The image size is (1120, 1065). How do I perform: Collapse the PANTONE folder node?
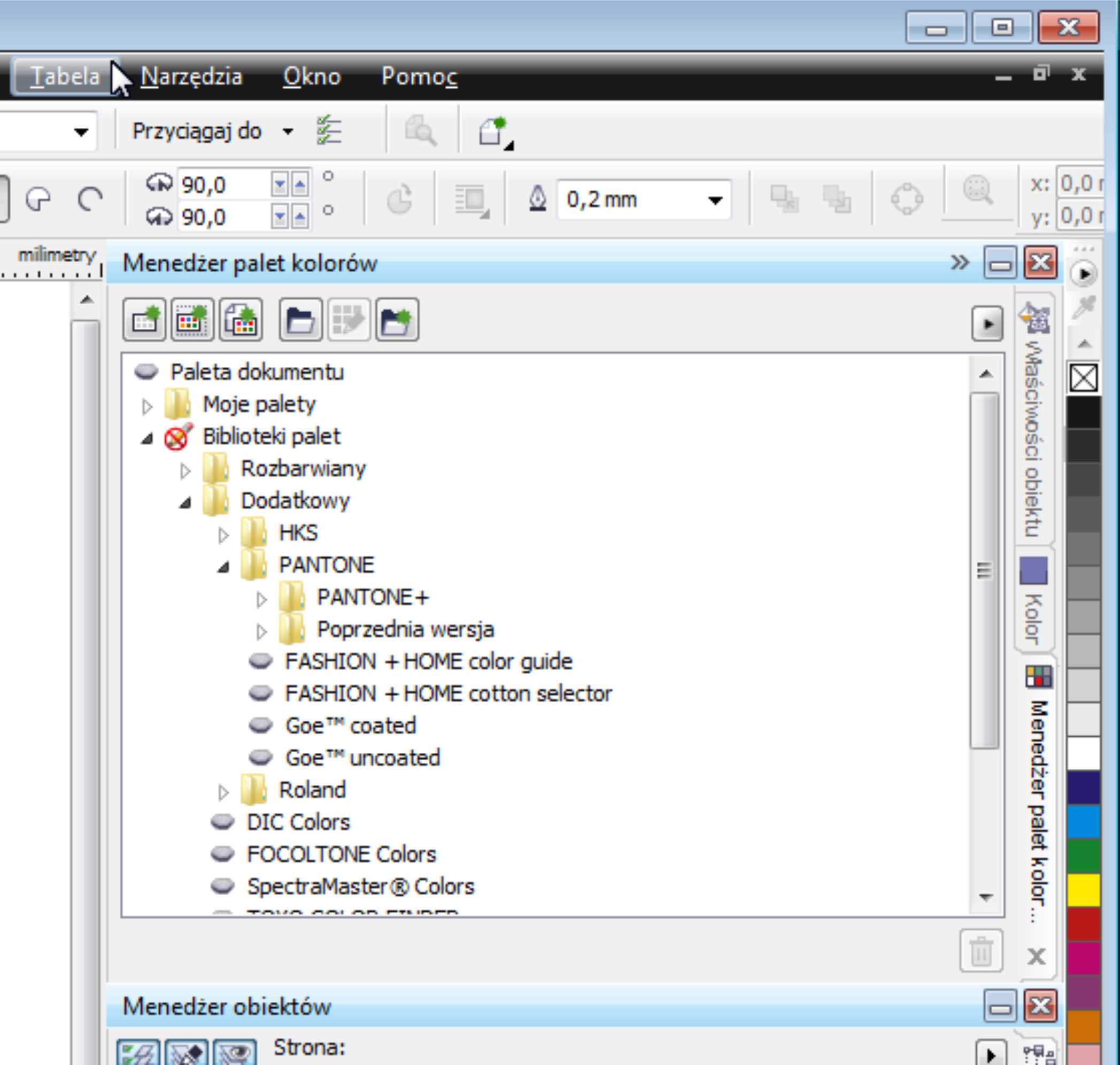223,567
